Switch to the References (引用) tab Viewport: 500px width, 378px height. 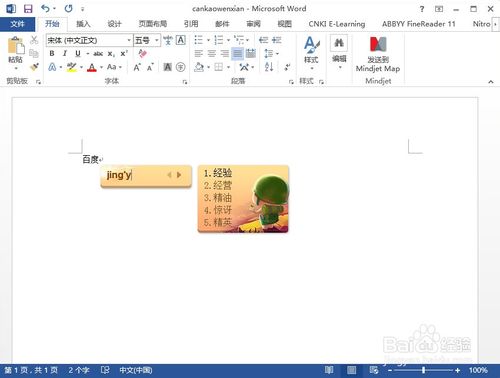click(191, 24)
